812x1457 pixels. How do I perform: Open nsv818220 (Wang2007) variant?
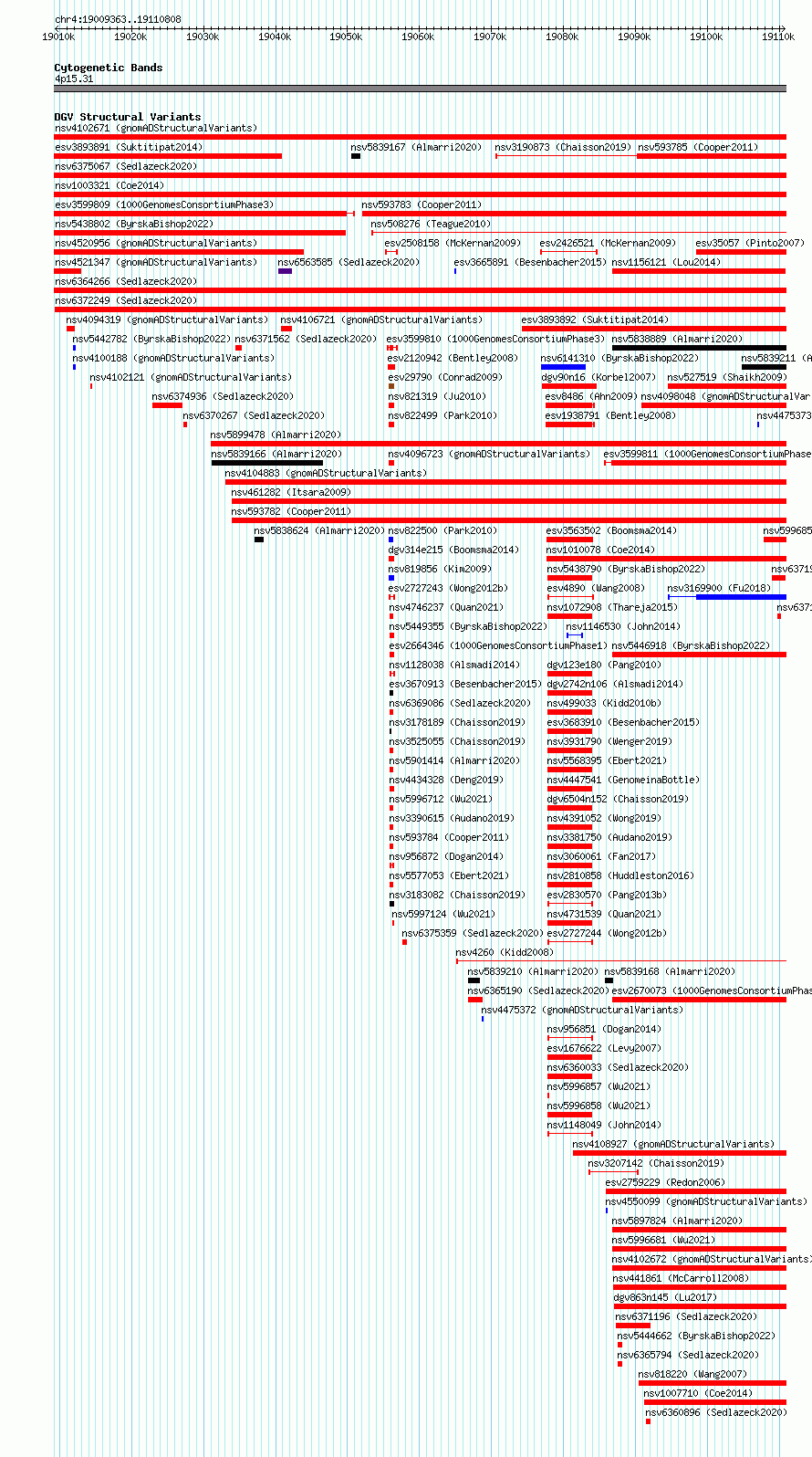click(692, 1374)
